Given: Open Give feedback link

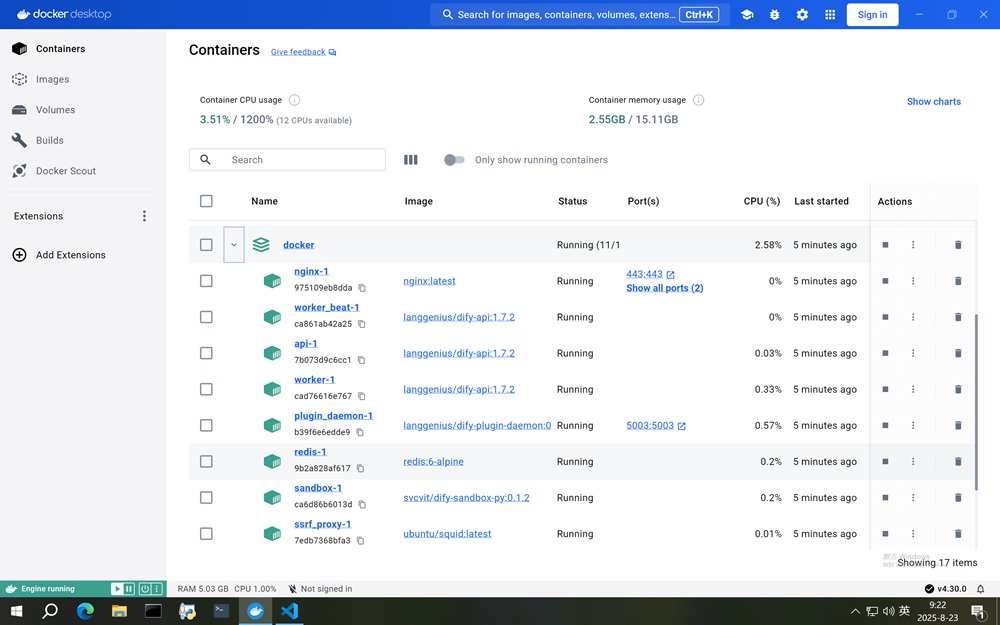Looking at the screenshot, I should click(x=303, y=52).
